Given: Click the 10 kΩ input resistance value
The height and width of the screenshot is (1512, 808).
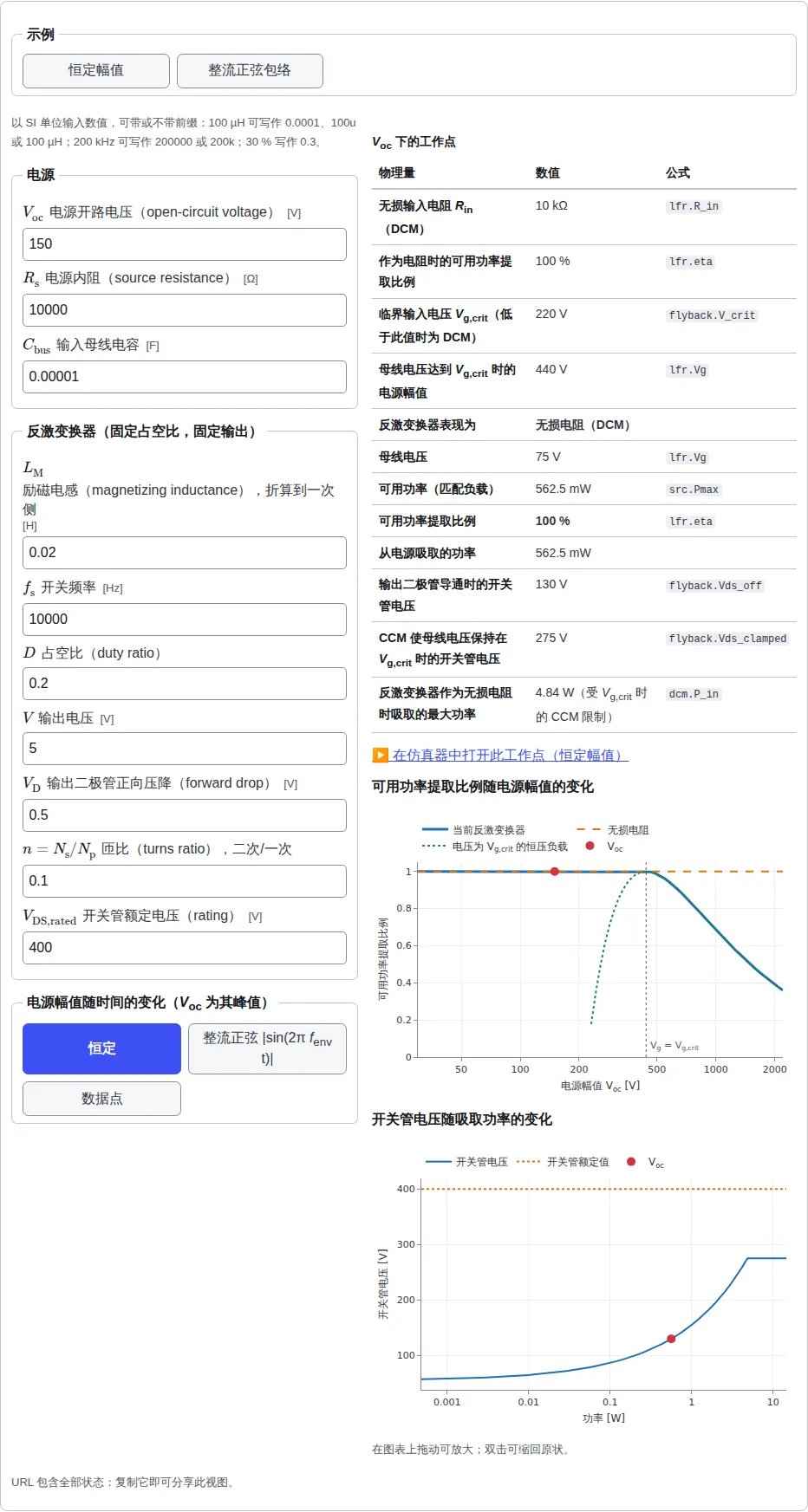Looking at the screenshot, I should coord(551,205).
